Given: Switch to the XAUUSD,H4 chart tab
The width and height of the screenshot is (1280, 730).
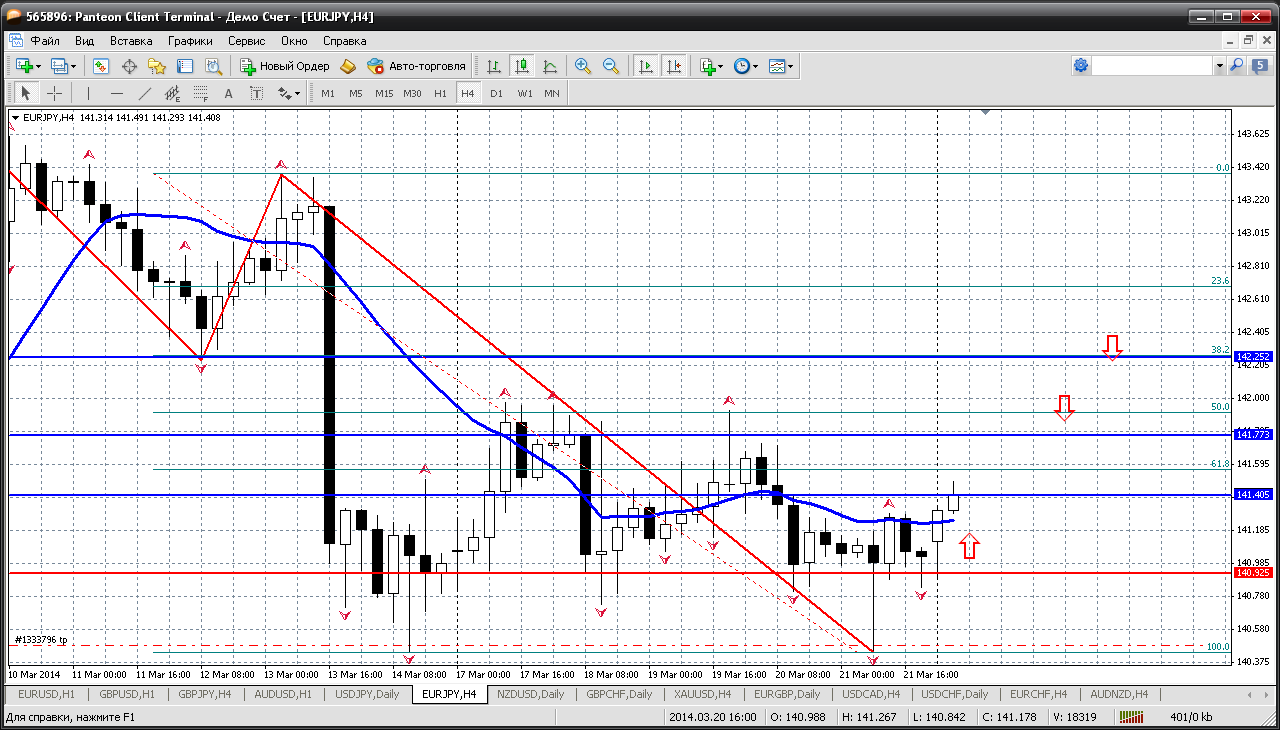Looking at the screenshot, I should [702, 694].
